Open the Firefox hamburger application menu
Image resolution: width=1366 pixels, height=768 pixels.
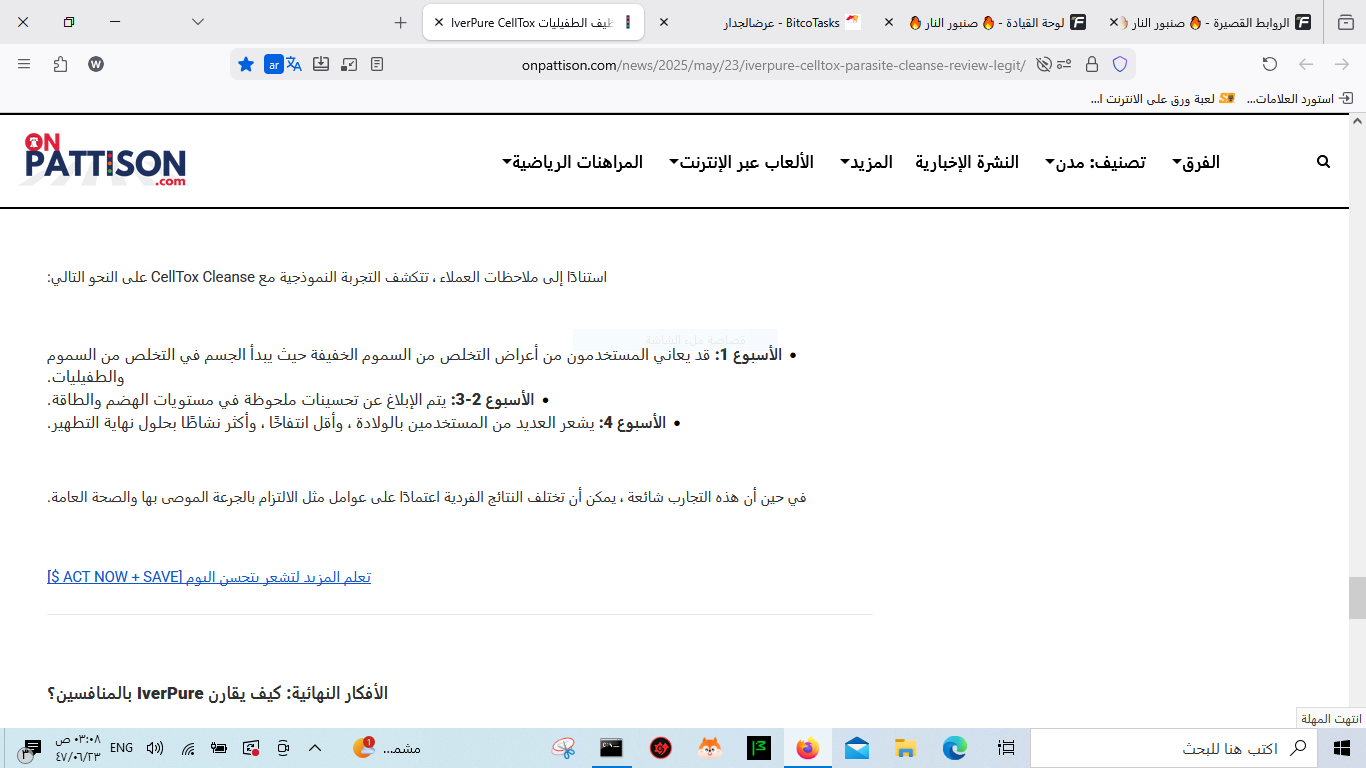coord(24,64)
